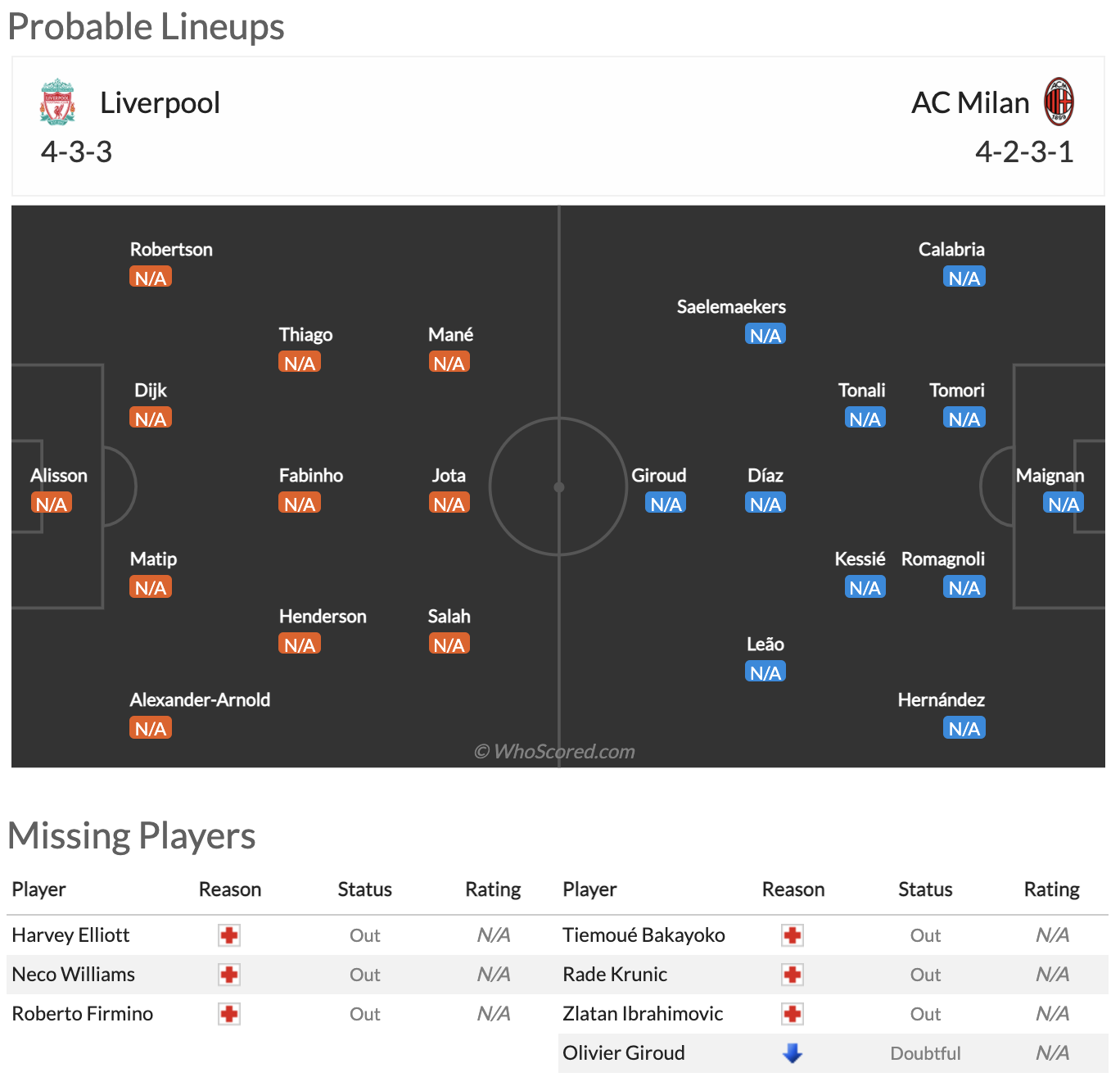Click Neco Williams' red cross injury icon

(229, 975)
